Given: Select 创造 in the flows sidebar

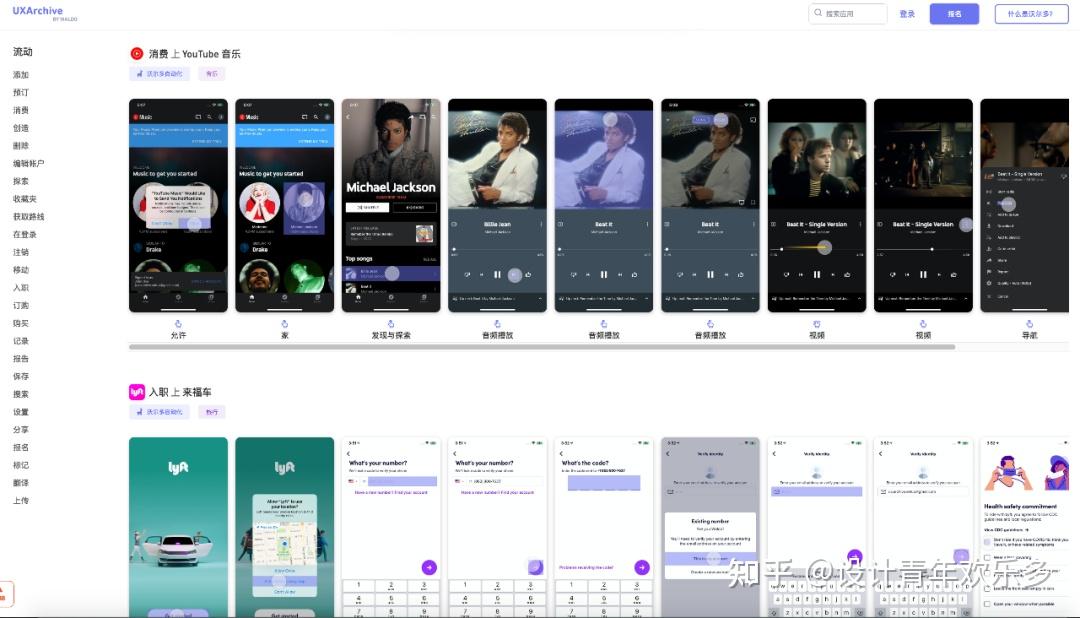Looking at the screenshot, I should point(21,128).
